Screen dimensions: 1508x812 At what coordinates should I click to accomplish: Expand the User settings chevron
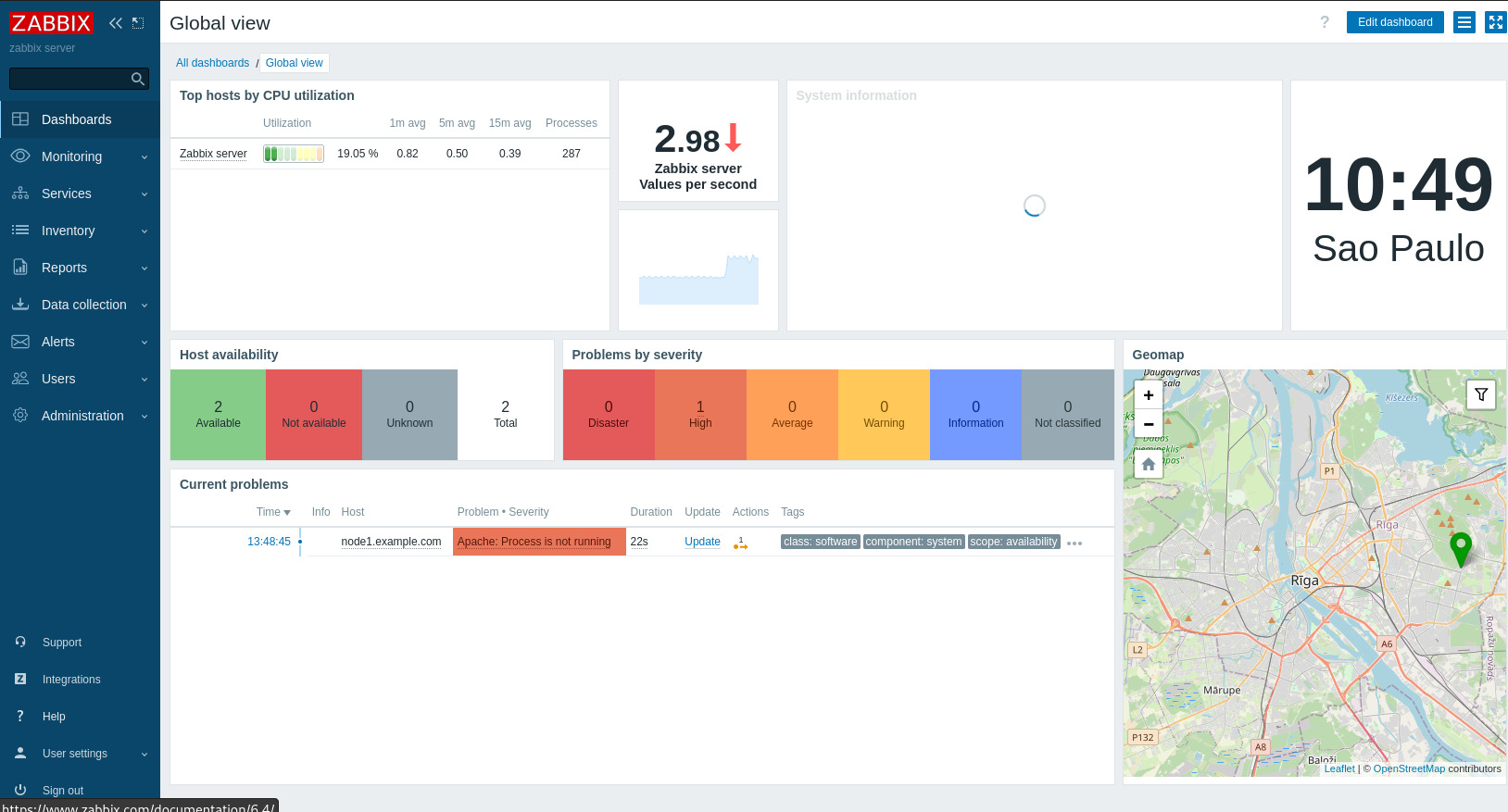click(x=145, y=754)
